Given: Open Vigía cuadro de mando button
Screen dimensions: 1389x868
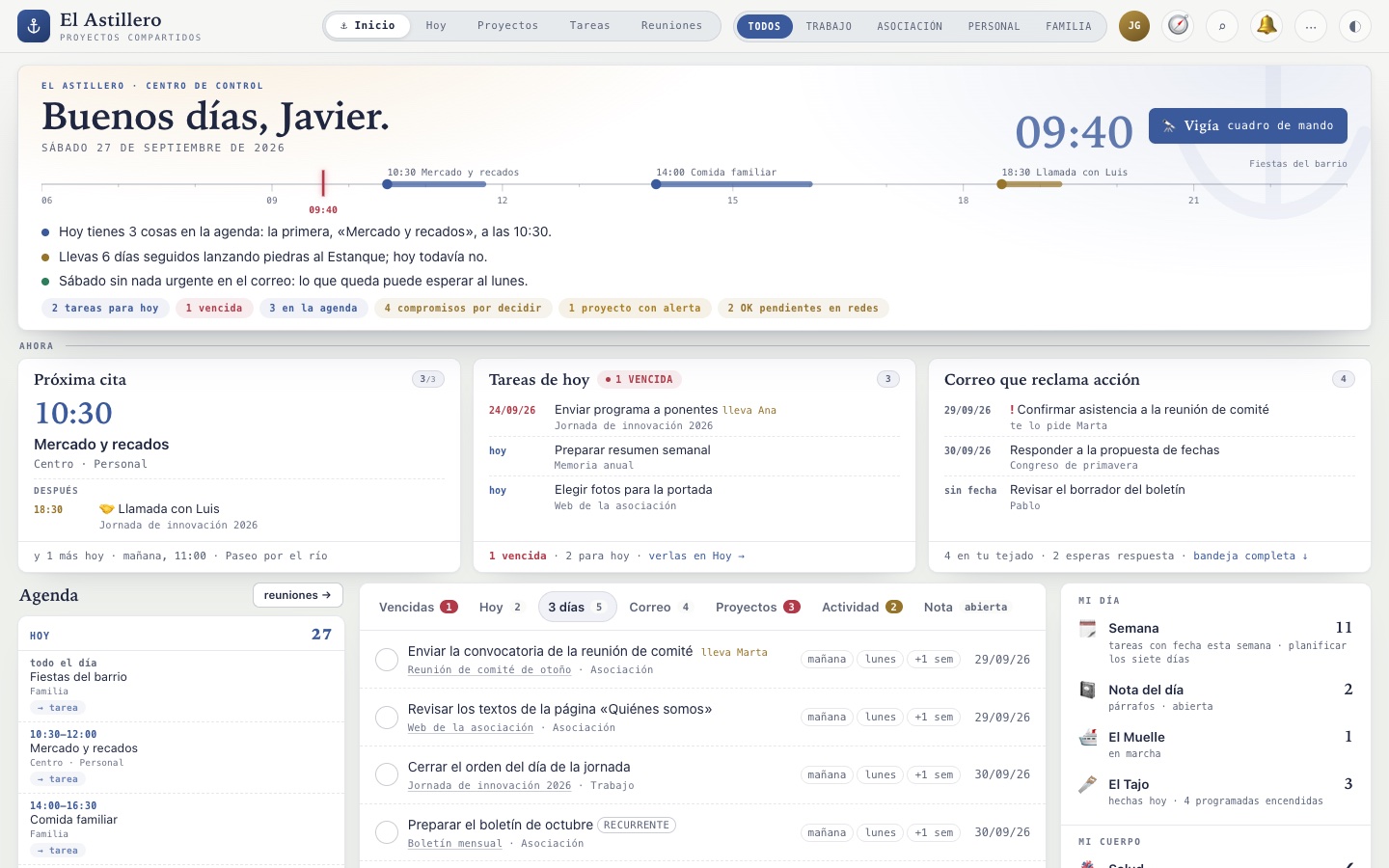Looking at the screenshot, I should point(1248,125).
